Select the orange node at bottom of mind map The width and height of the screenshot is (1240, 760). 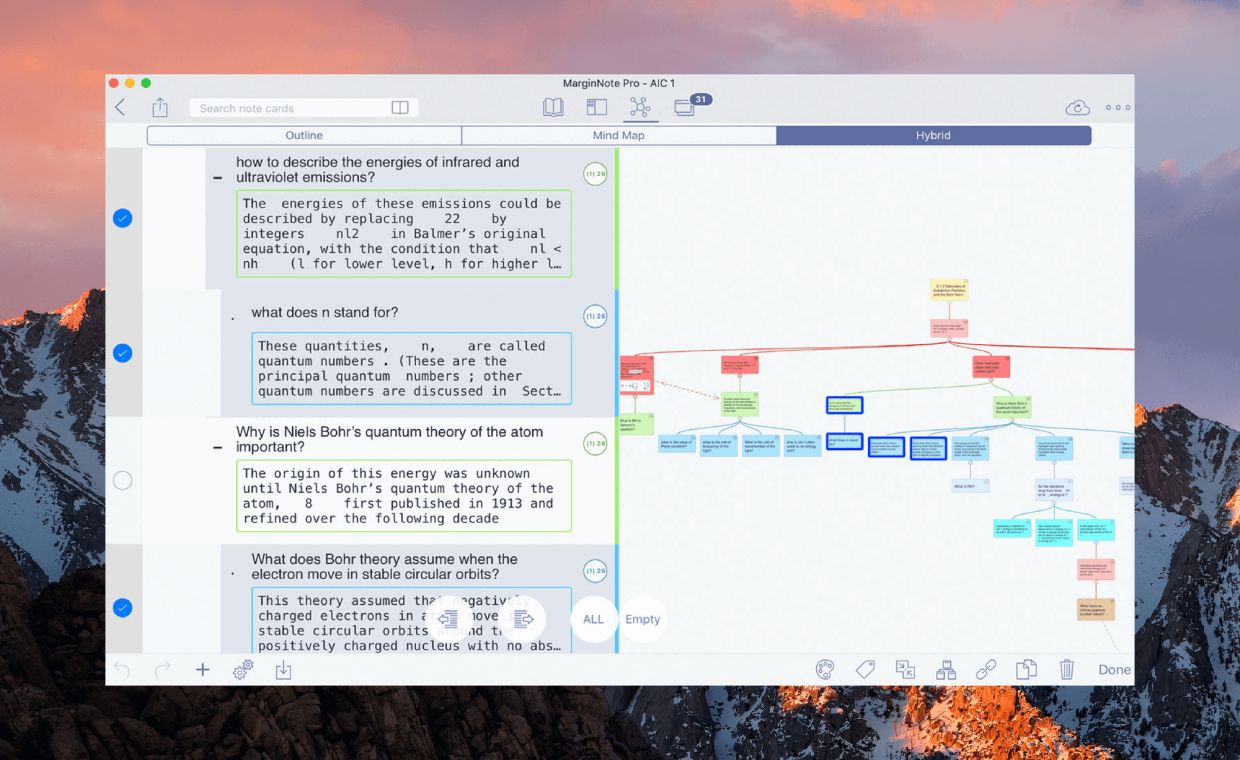tap(1096, 609)
